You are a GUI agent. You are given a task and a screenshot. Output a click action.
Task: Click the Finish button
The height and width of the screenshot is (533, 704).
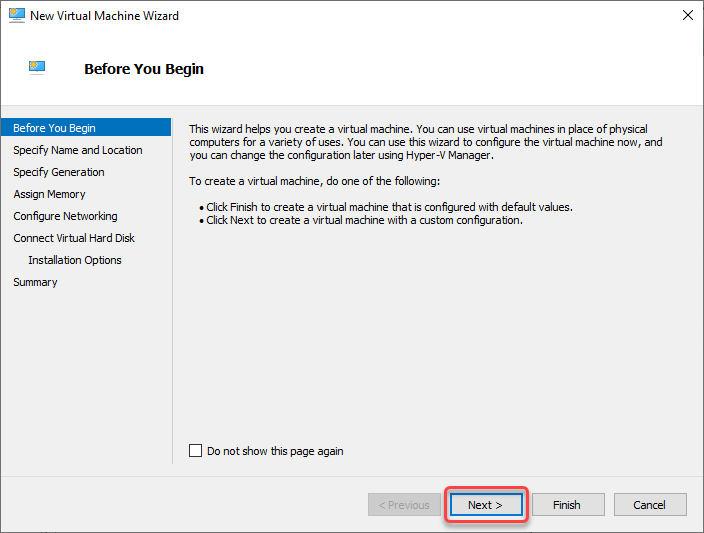pyautogui.click(x=568, y=505)
